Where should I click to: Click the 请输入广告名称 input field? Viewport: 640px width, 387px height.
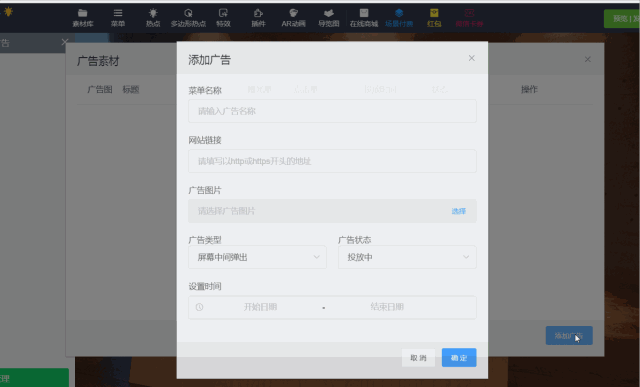coord(332,111)
